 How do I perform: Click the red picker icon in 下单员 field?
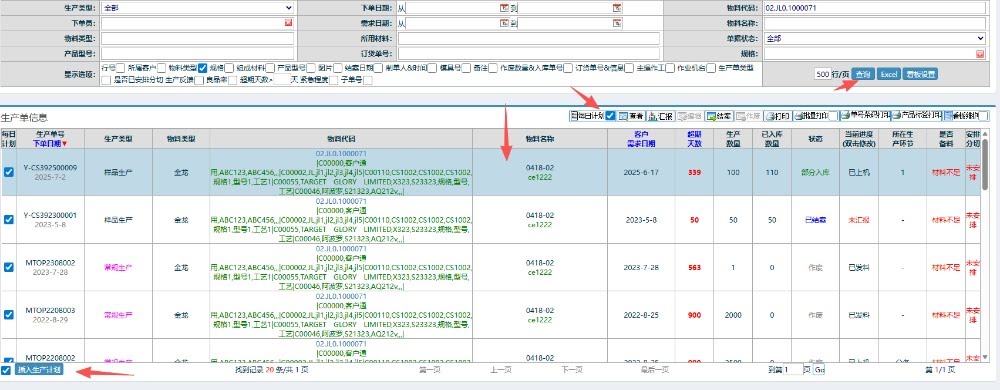pyautogui.click(x=288, y=23)
